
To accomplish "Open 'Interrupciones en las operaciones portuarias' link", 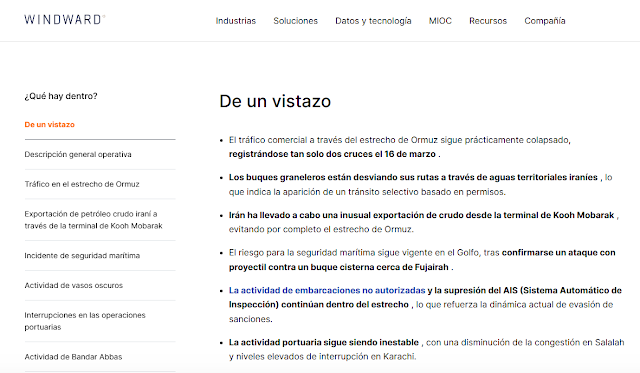I will [x=85, y=321].
